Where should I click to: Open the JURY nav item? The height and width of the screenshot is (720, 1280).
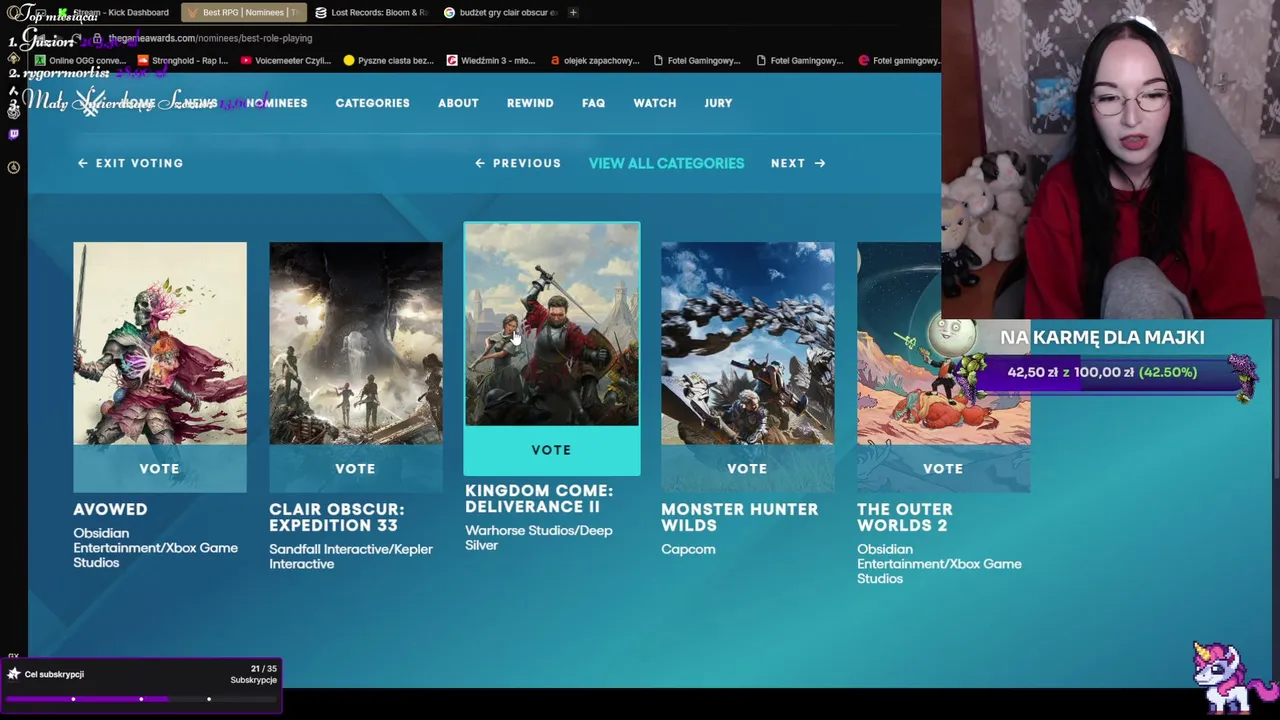pos(718,103)
